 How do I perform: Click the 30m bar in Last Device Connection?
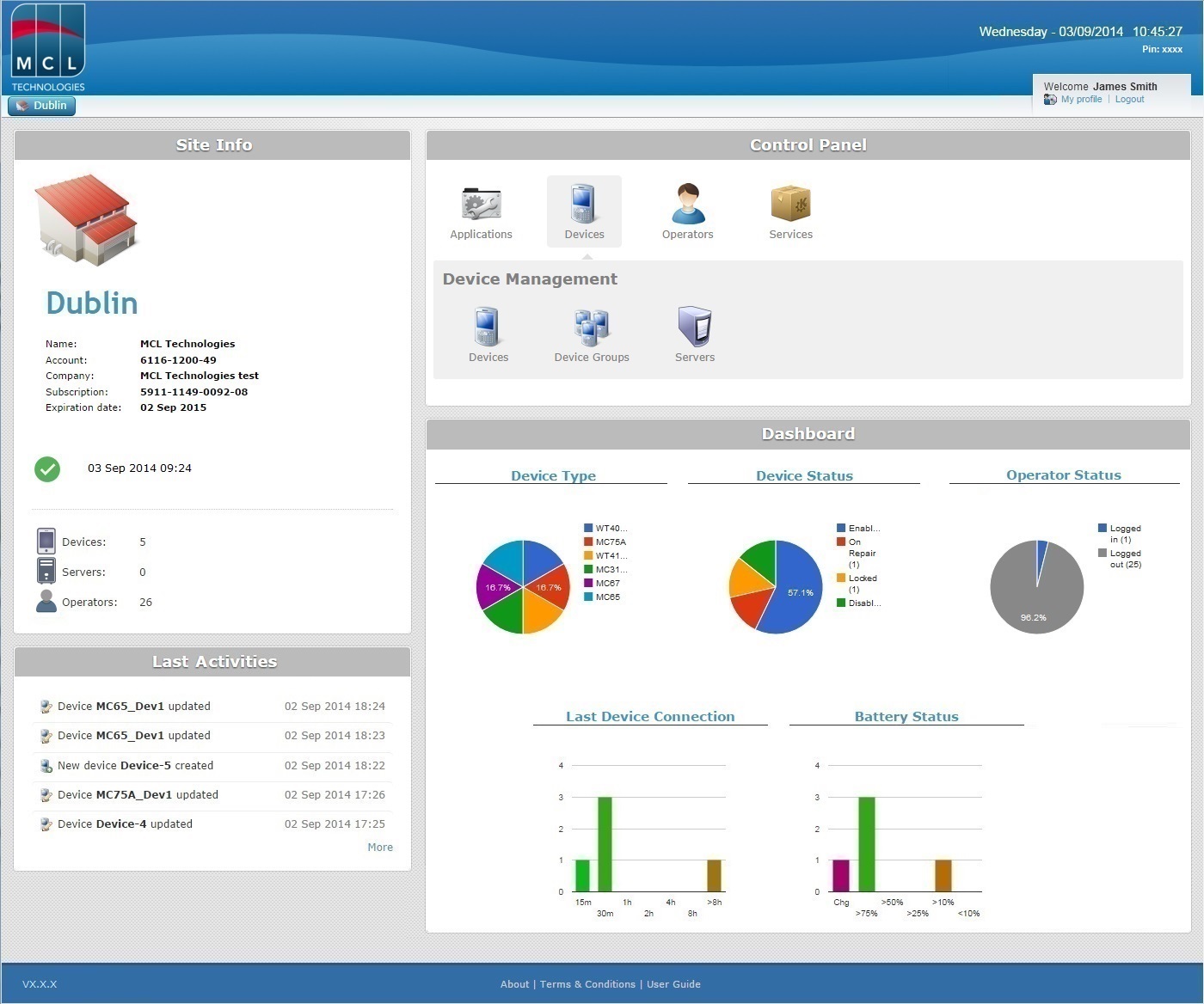click(605, 844)
